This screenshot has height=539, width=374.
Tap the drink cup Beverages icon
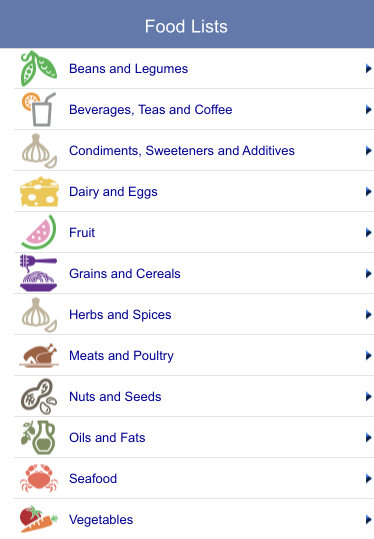coord(38,109)
